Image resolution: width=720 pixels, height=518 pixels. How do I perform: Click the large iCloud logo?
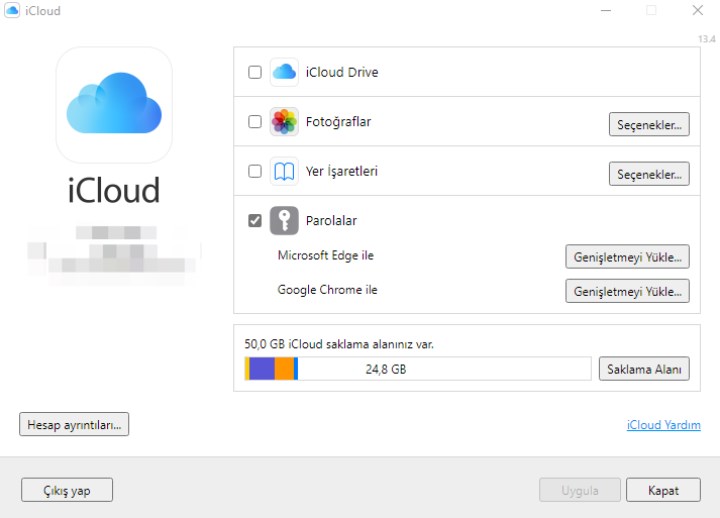[x=114, y=105]
